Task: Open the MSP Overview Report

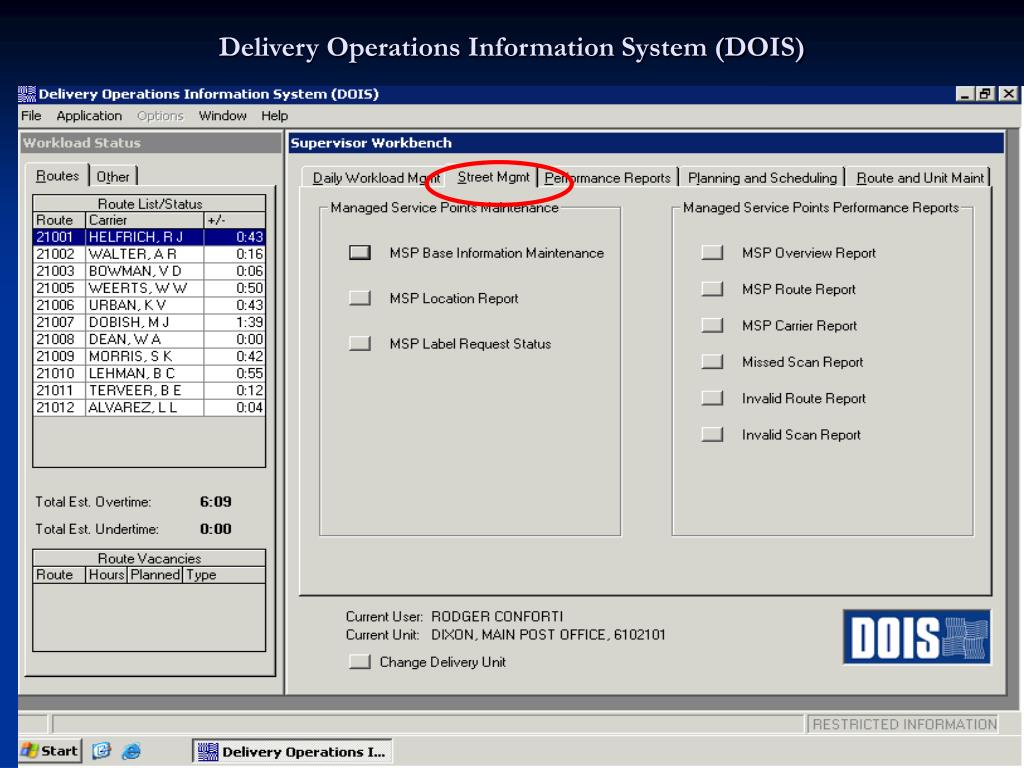Action: 712,253
